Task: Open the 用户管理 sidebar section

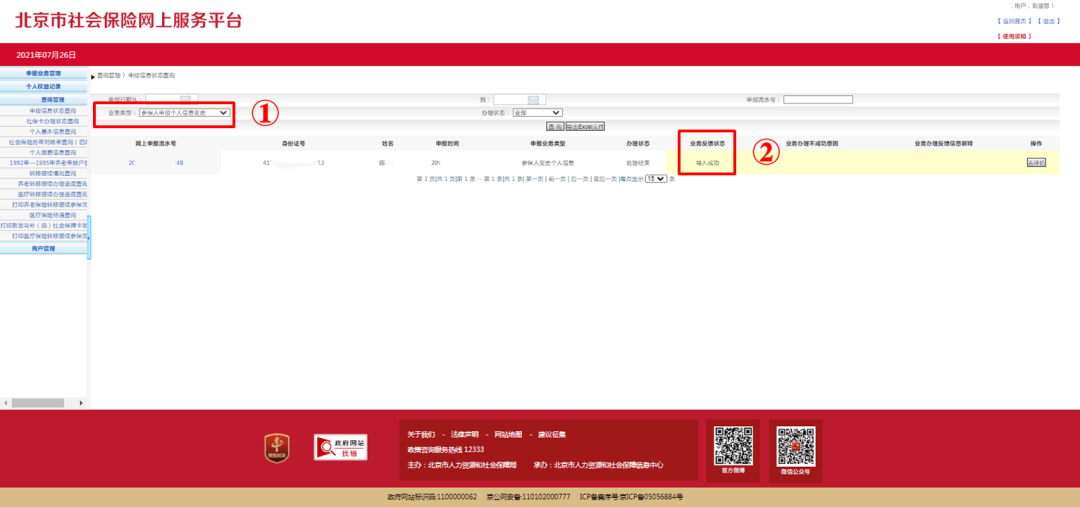Action: pyautogui.click(x=44, y=248)
